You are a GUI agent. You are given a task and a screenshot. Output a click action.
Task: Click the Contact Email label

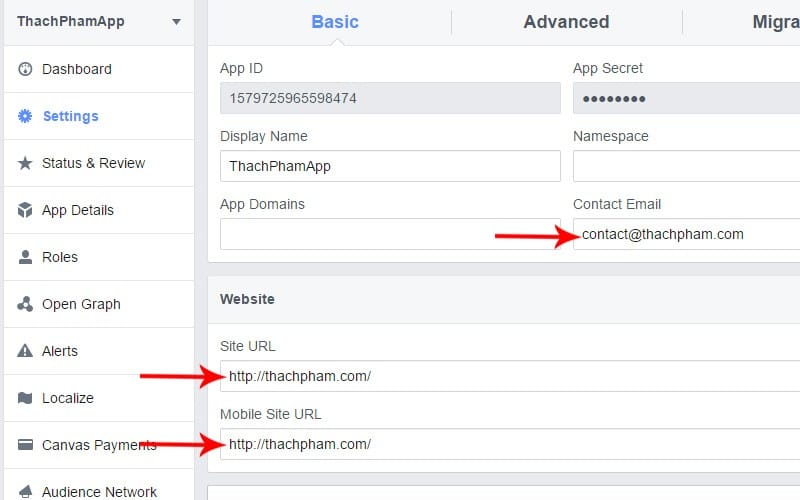pyautogui.click(x=617, y=204)
